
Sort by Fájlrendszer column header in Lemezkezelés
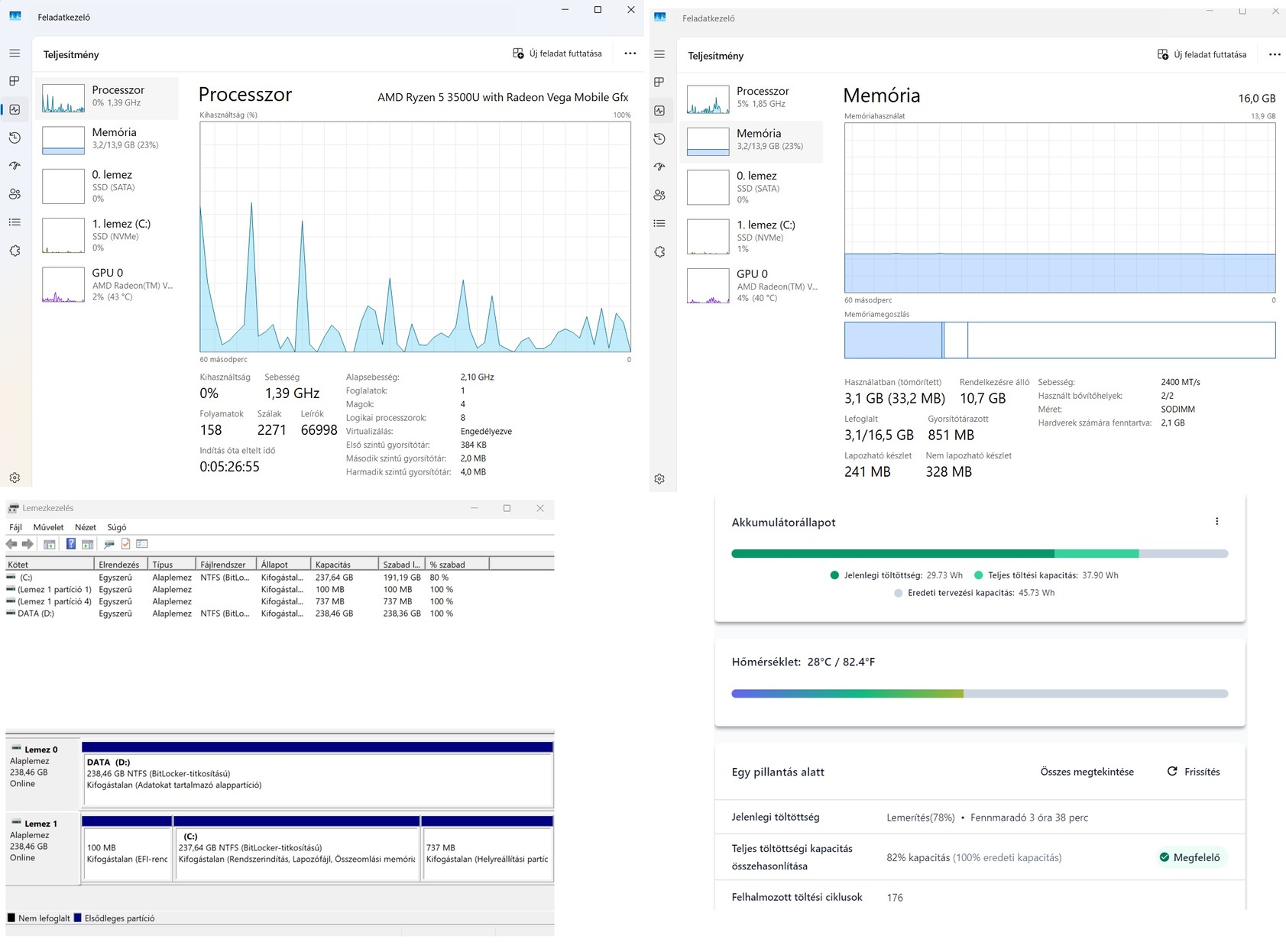(226, 564)
